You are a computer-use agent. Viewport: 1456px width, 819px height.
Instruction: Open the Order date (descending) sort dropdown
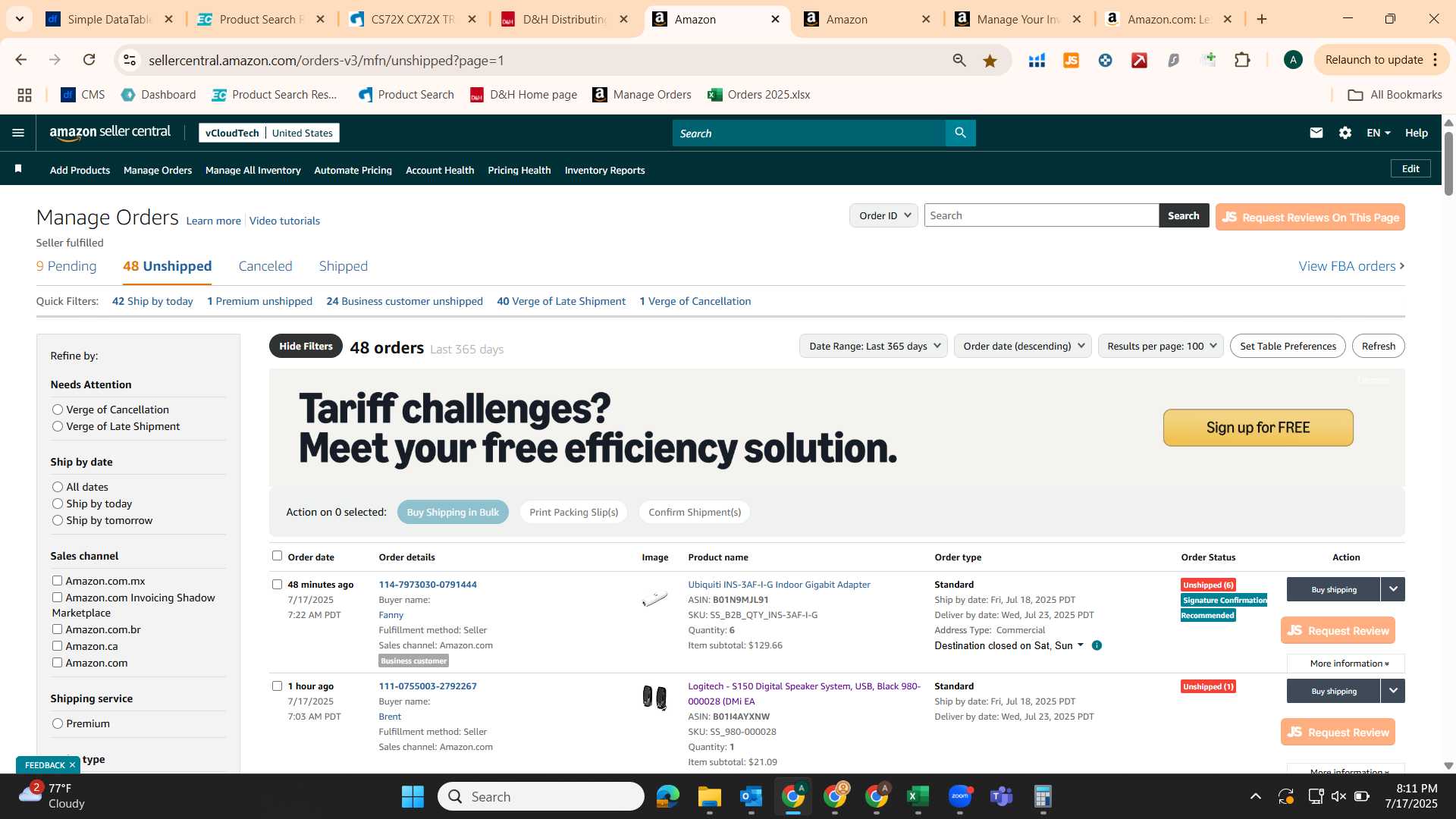[1022, 347]
